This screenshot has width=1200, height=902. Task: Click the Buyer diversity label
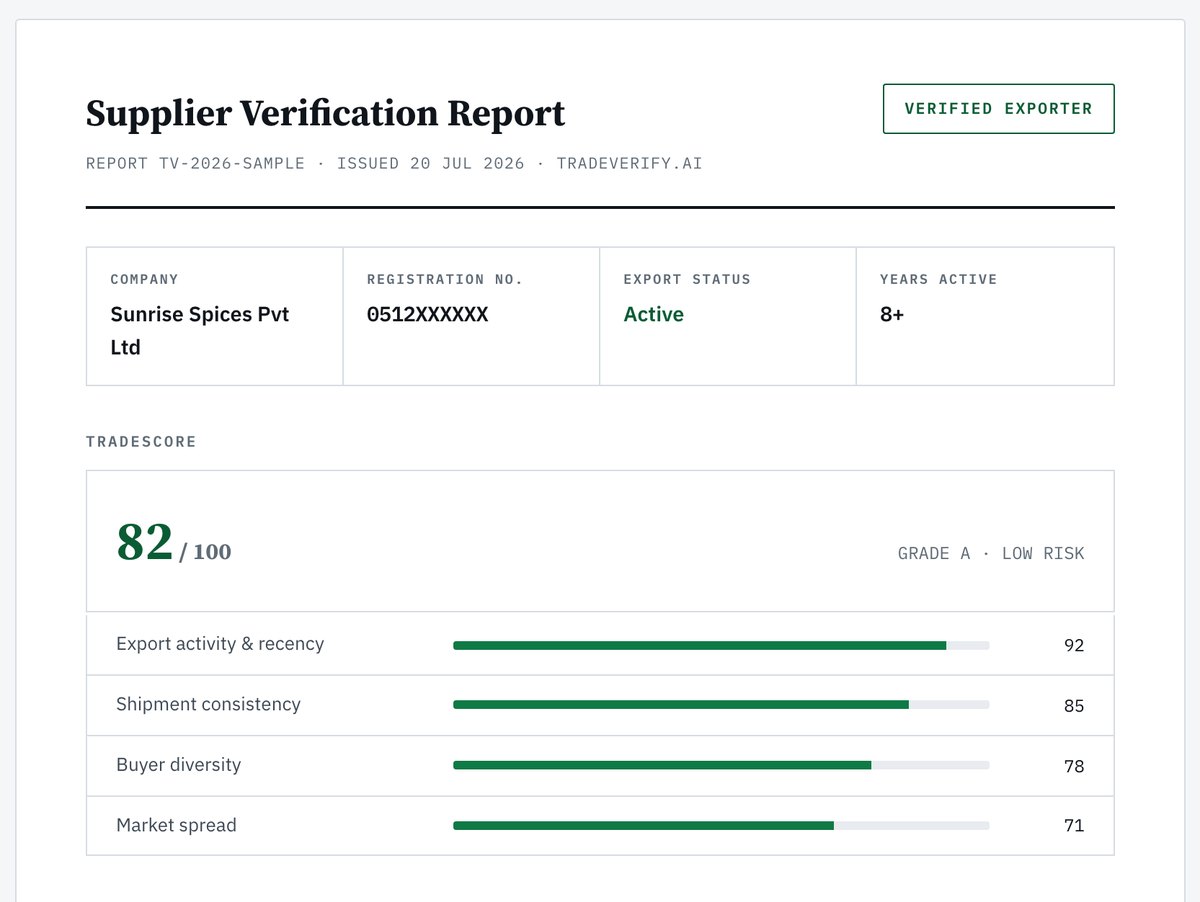[178, 765]
